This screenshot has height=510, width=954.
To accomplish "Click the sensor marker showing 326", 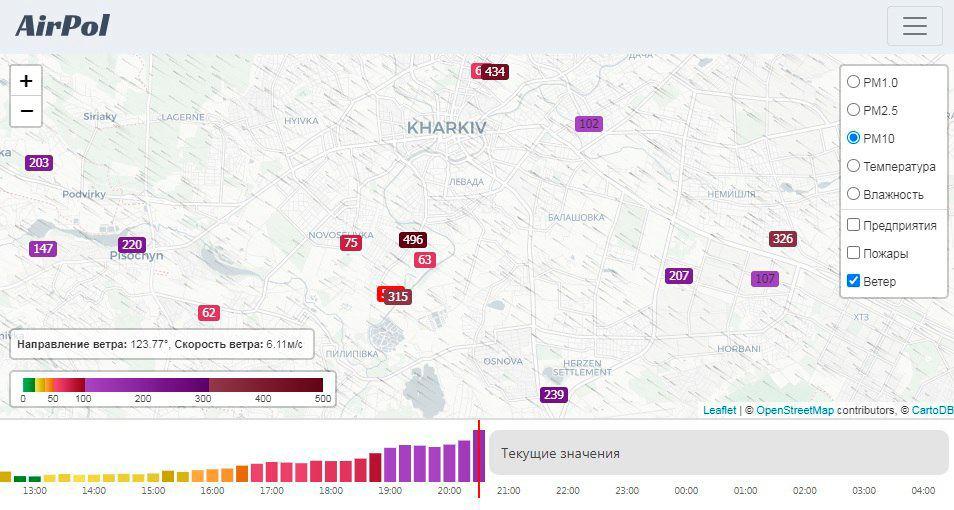I will [783, 239].
